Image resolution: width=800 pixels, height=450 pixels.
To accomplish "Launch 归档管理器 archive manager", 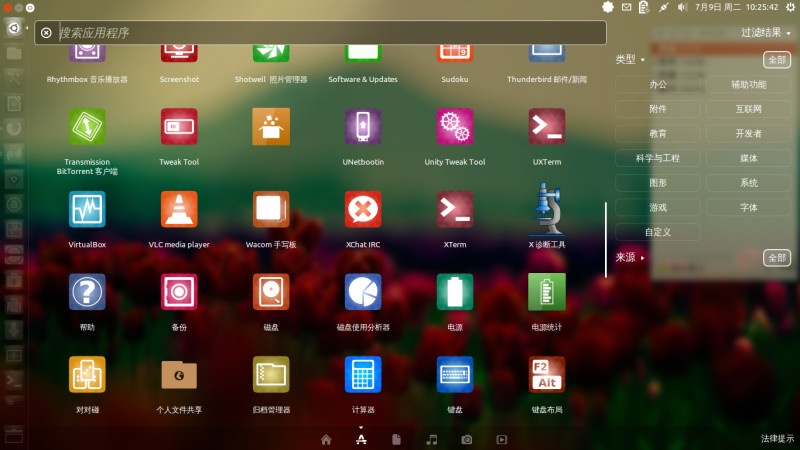I will [x=271, y=374].
